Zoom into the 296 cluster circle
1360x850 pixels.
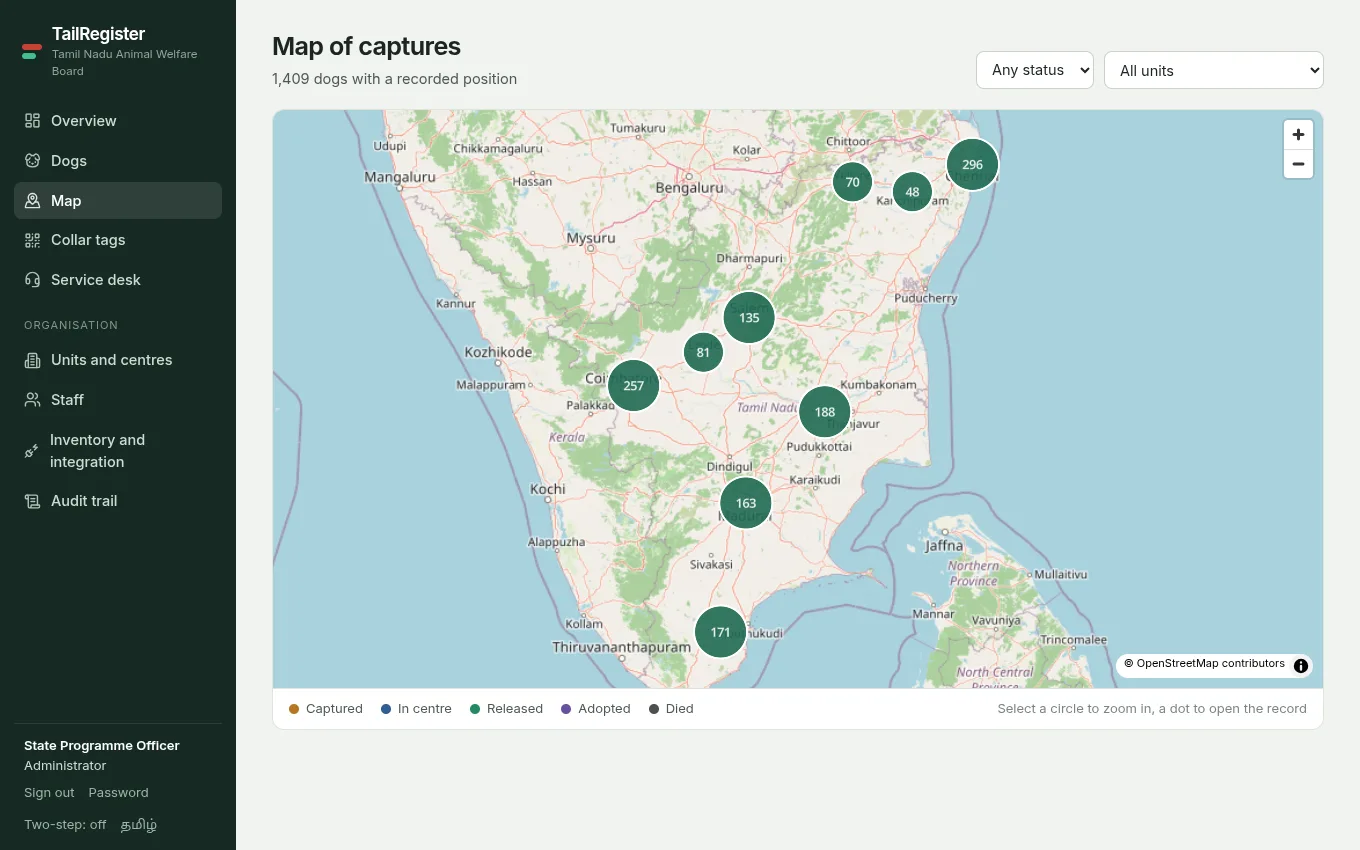[x=973, y=165]
